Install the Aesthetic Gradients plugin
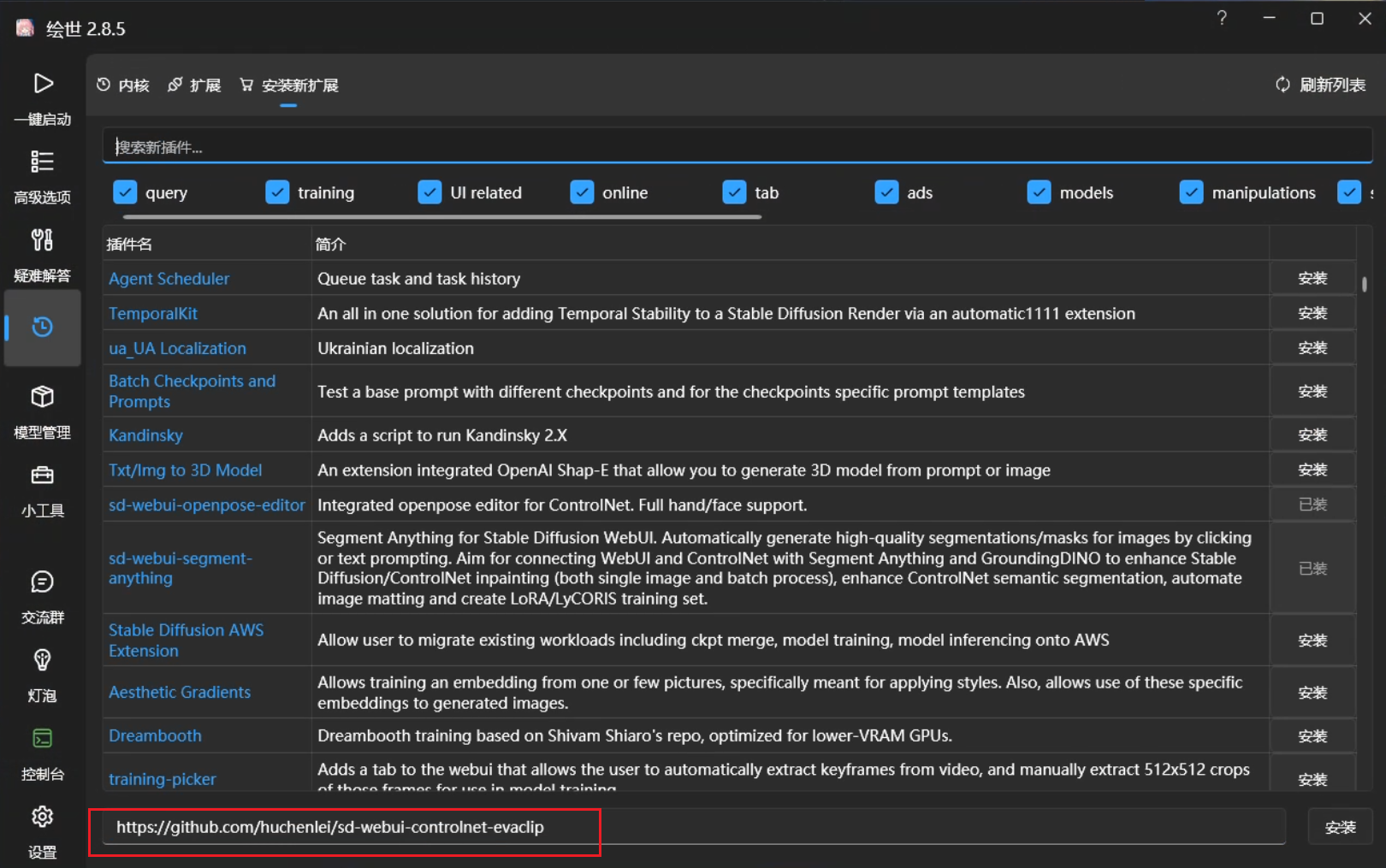 click(1312, 693)
